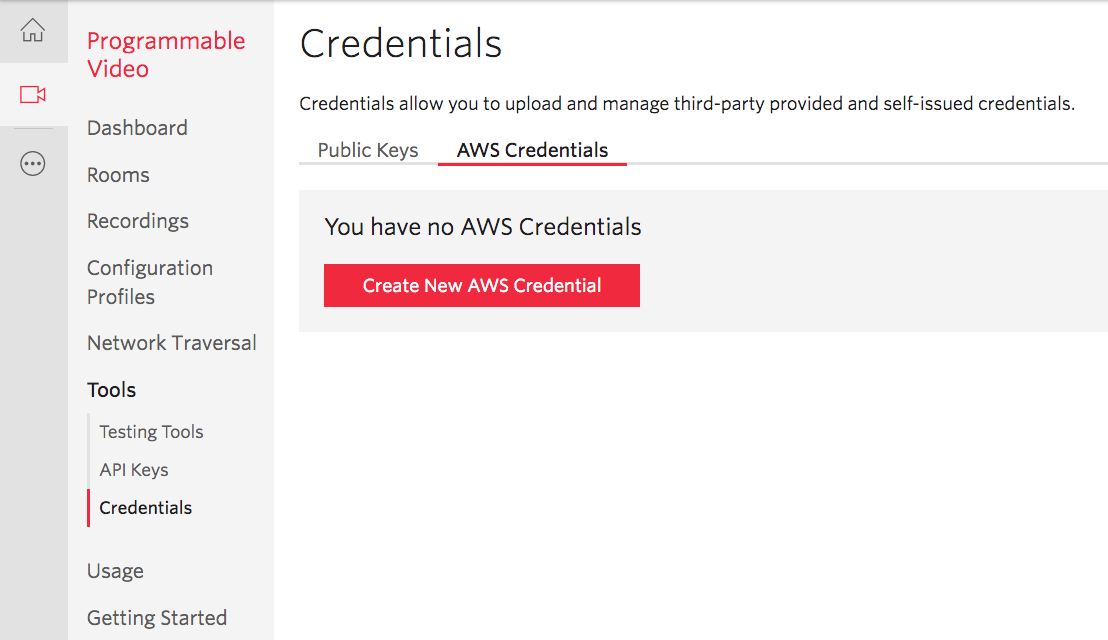Open the Credentials page
Viewport: 1108px width, 640px height.
point(145,508)
